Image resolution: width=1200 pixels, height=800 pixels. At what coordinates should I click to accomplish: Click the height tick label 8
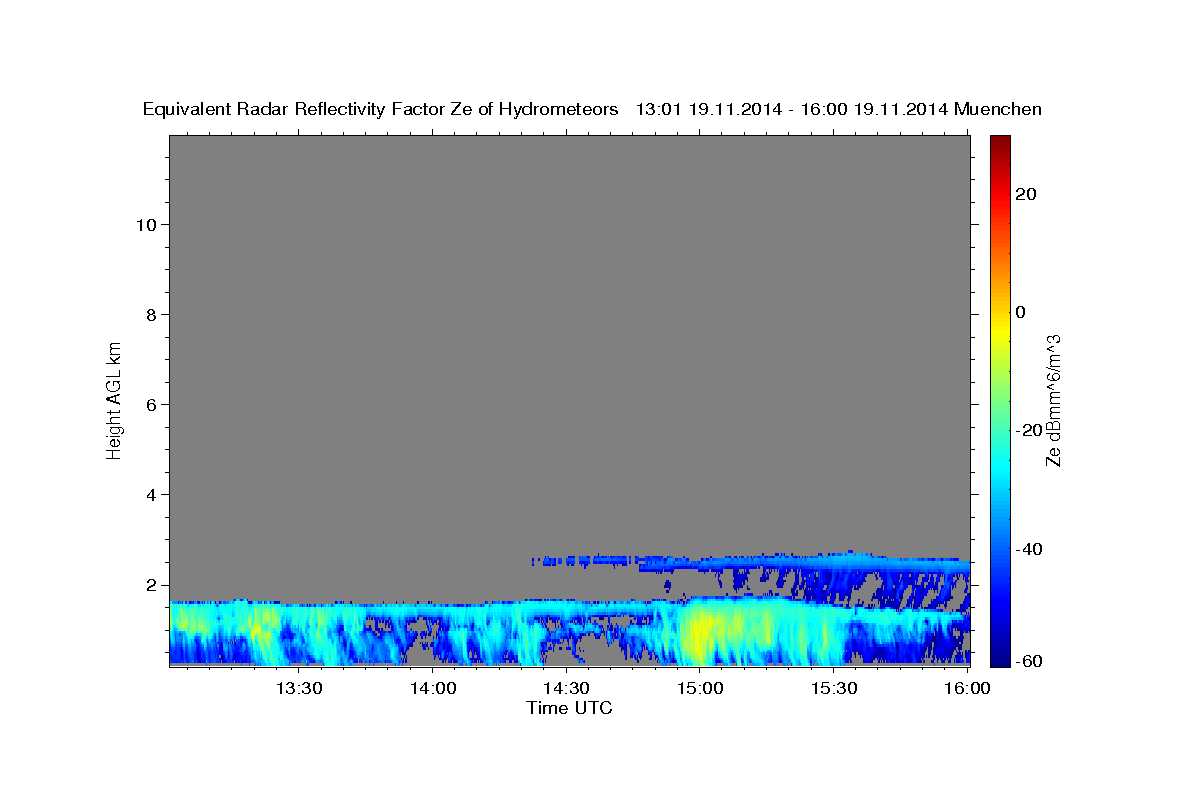tap(151, 314)
